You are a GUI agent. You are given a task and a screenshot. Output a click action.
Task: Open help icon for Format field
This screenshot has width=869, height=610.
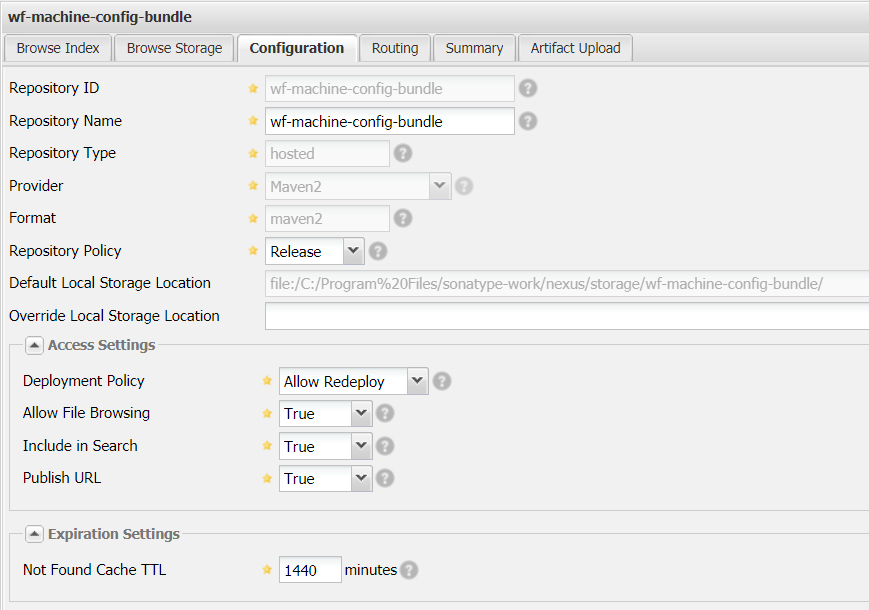tap(403, 218)
